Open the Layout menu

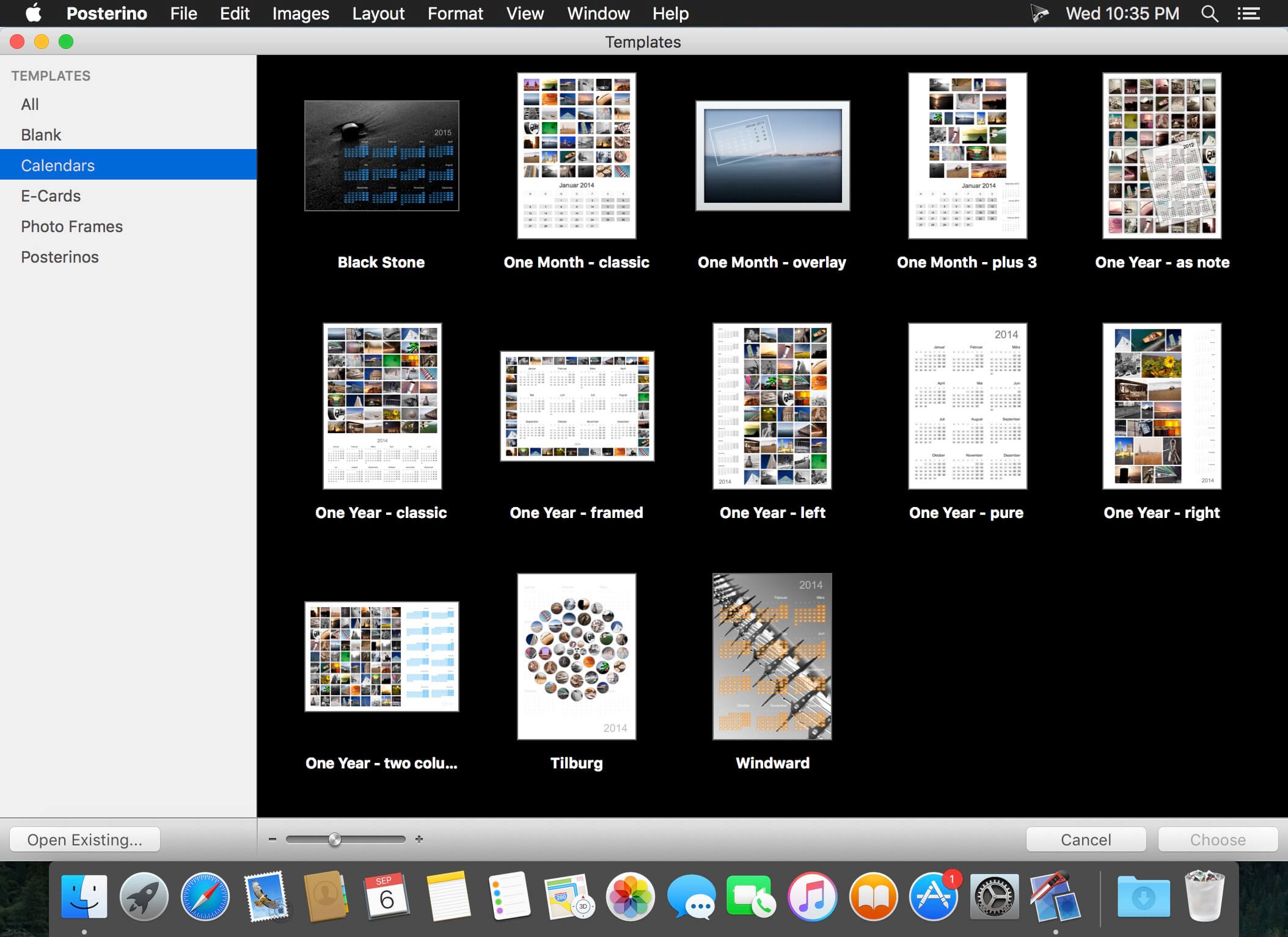pyautogui.click(x=378, y=13)
